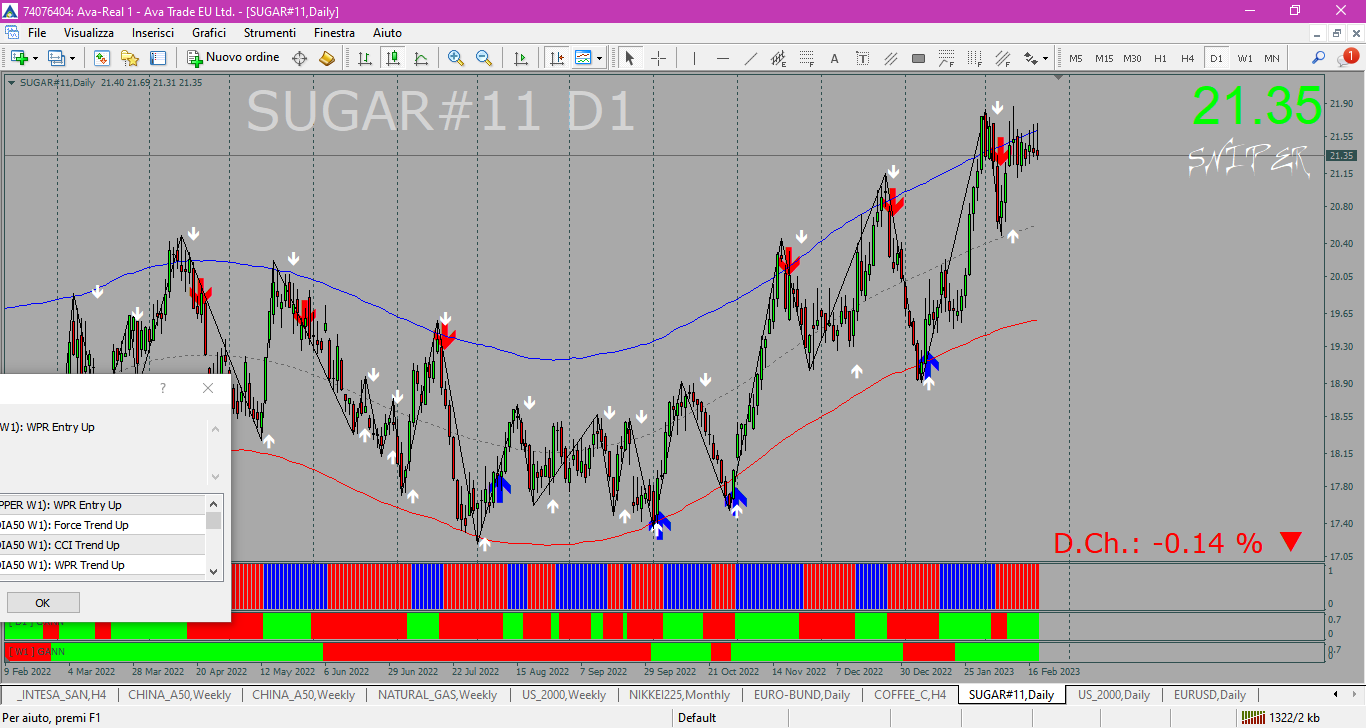Toggle chart shift button
Screen dimensions: 1366x728
(x=556, y=58)
